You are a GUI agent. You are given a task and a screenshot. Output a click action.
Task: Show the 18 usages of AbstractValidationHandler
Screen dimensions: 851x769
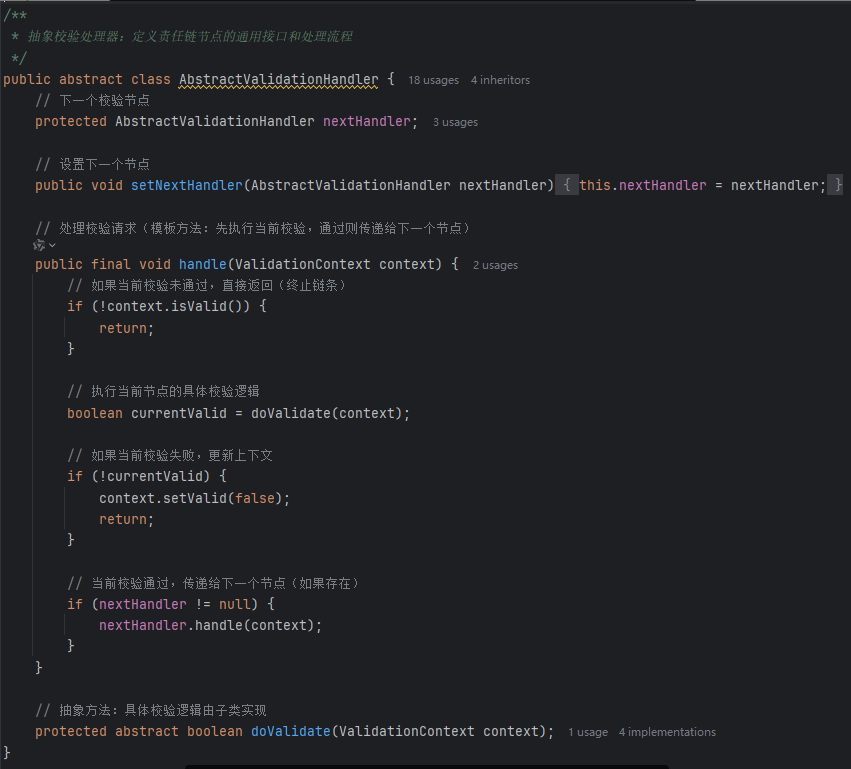(433, 80)
